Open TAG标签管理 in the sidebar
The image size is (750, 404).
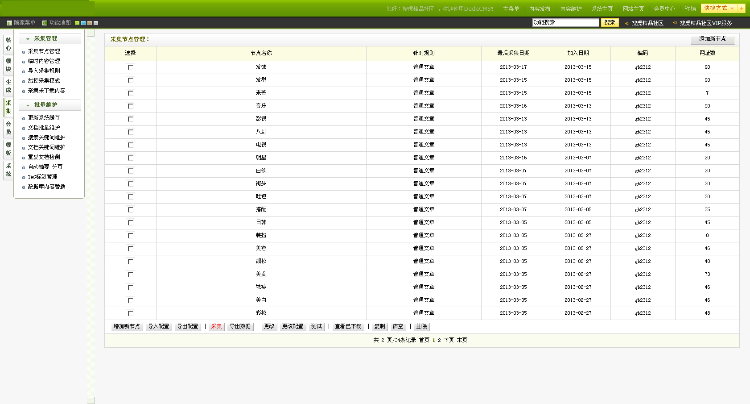(x=43, y=177)
